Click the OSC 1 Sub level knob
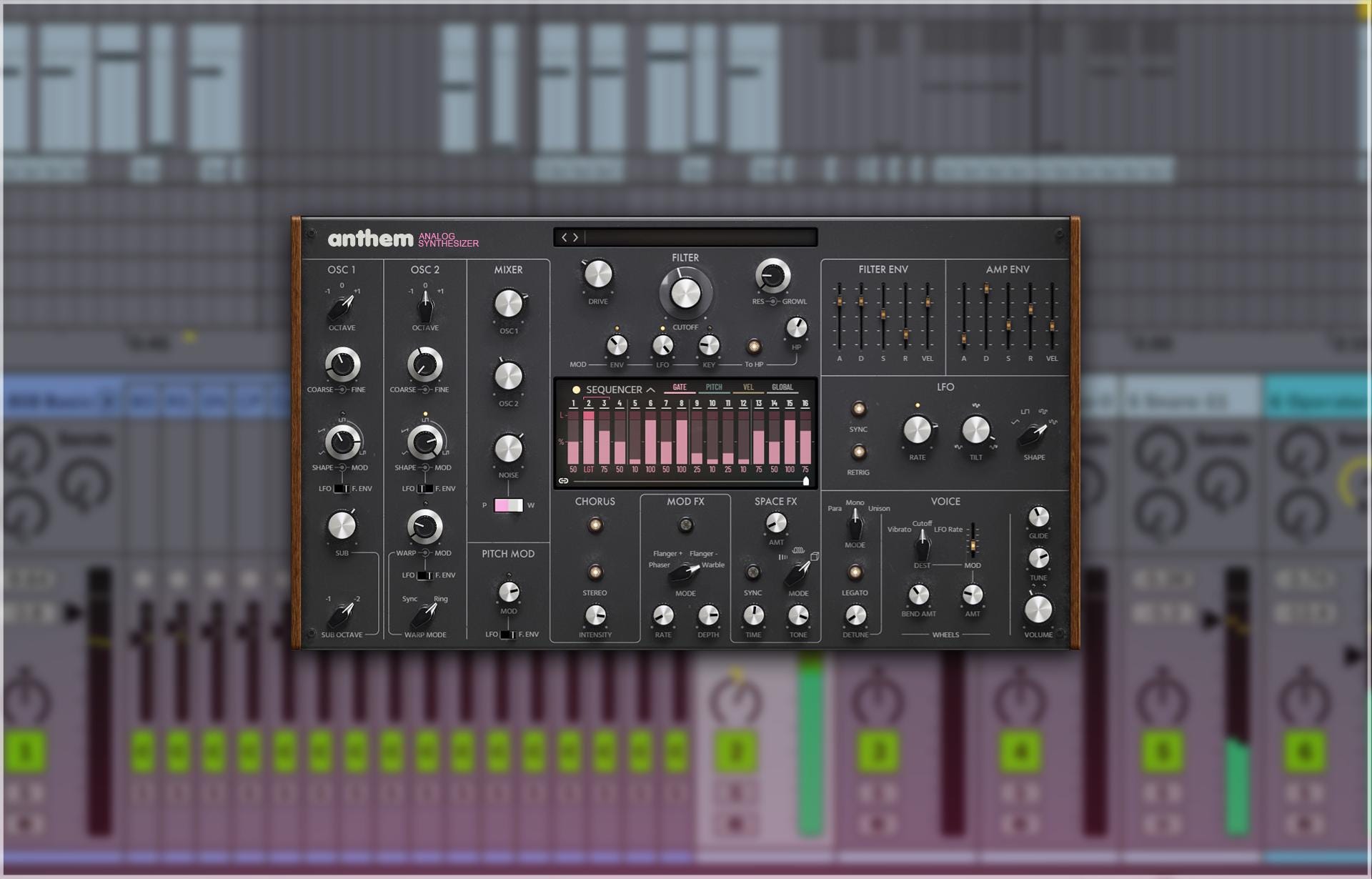 click(342, 526)
